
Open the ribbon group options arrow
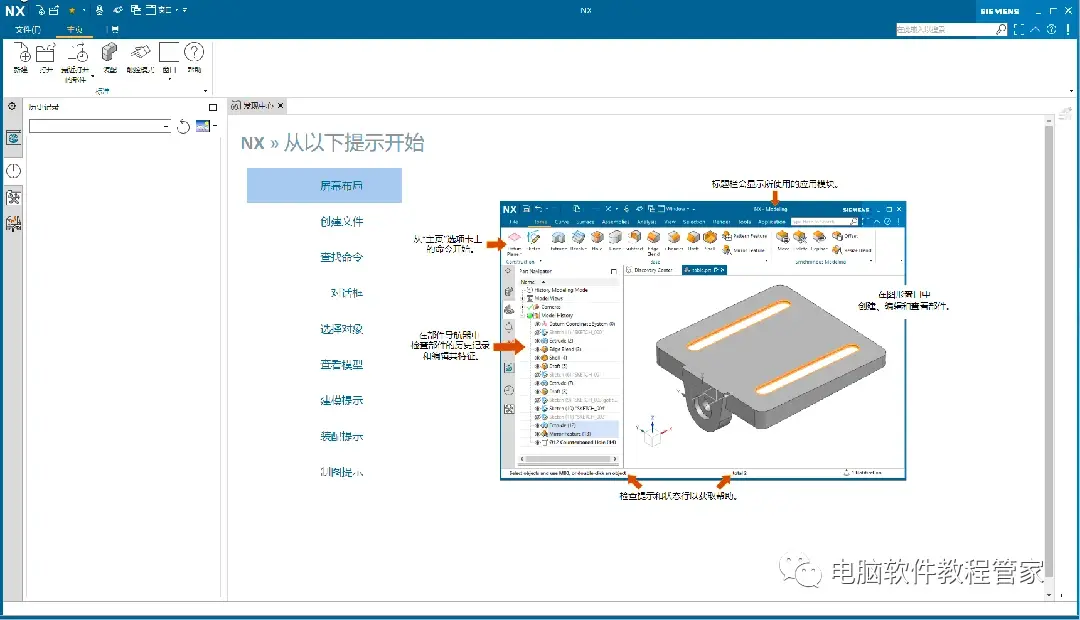[x=205, y=91]
